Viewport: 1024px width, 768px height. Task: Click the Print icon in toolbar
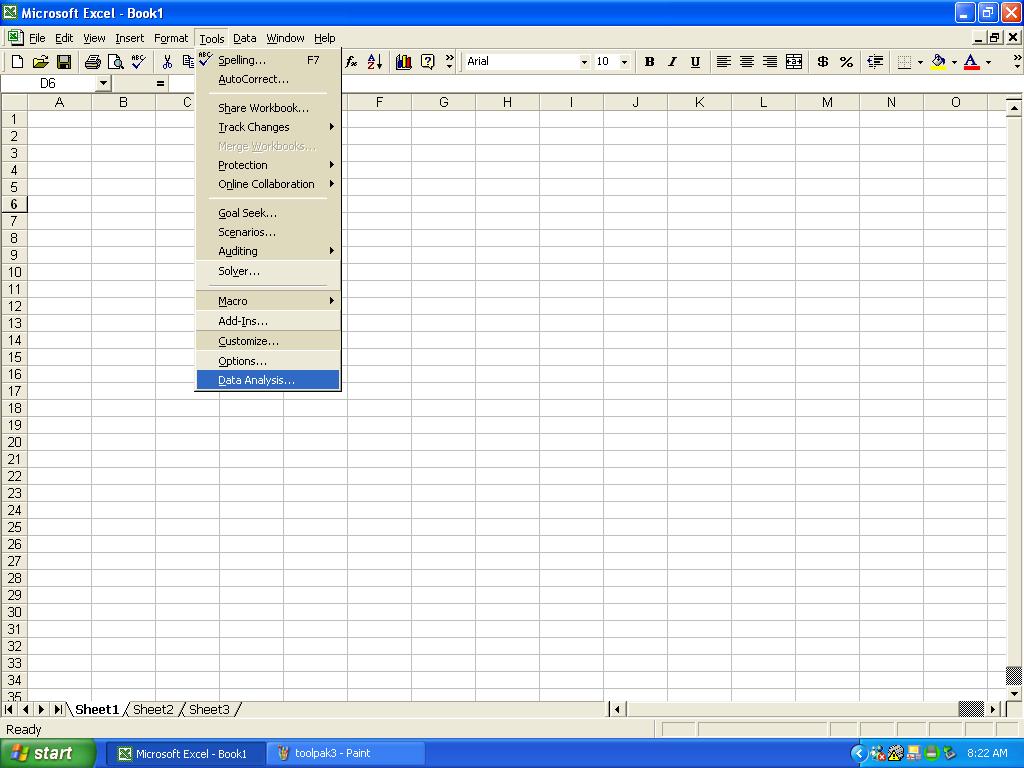[93, 62]
